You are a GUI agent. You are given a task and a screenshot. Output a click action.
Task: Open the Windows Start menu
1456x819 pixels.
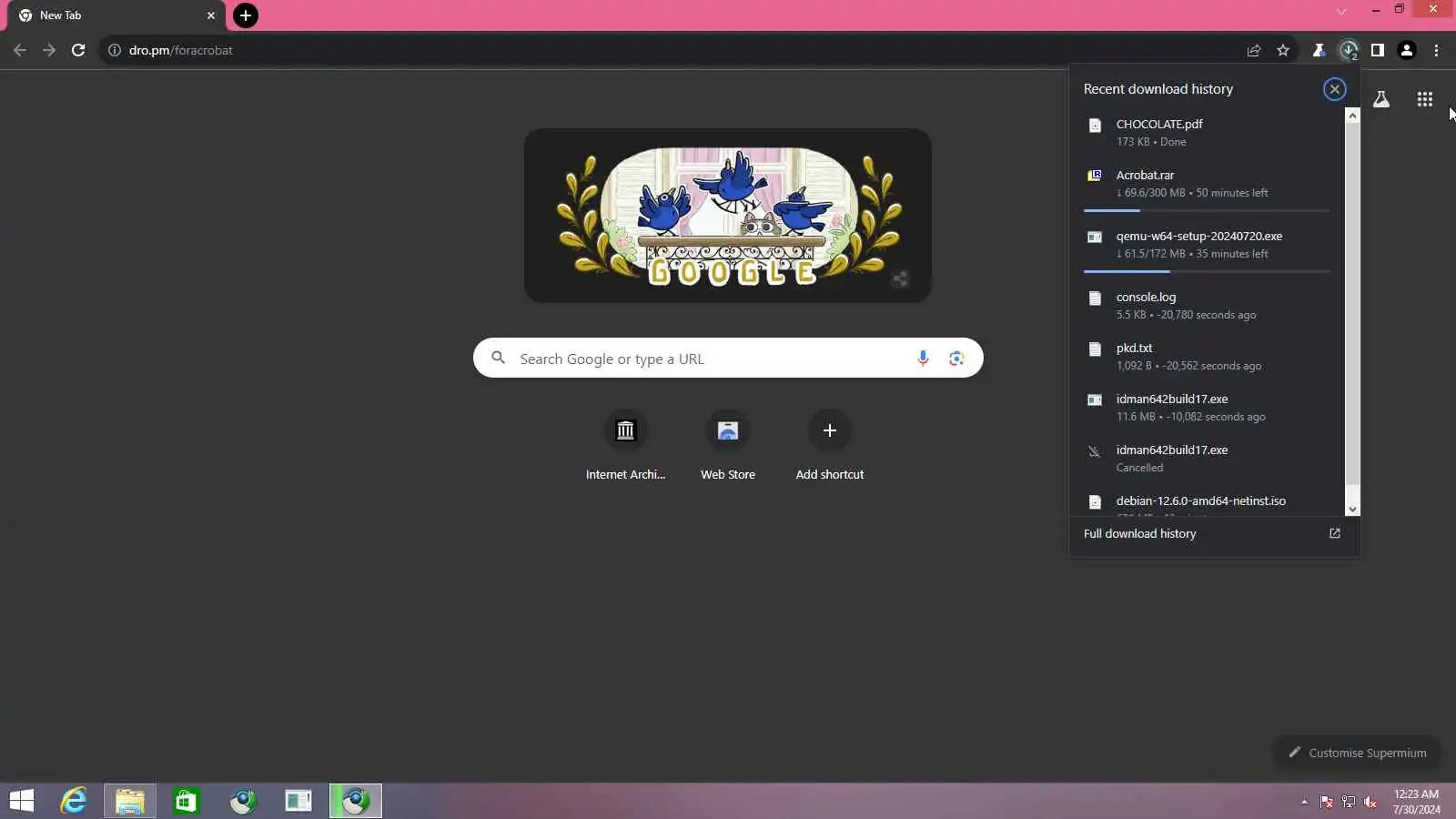[x=22, y=801]
